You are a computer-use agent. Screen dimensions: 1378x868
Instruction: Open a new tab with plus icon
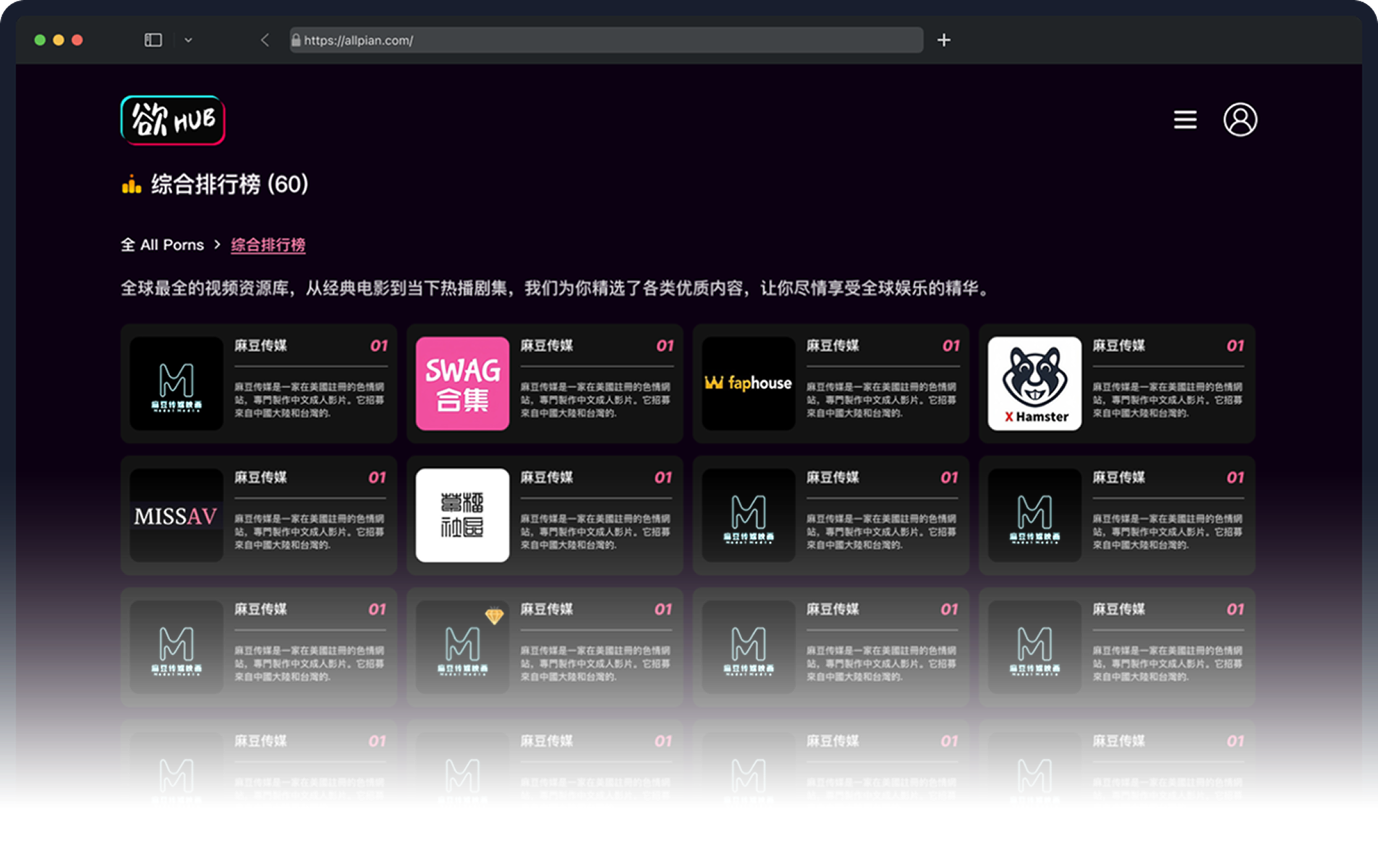943,41
